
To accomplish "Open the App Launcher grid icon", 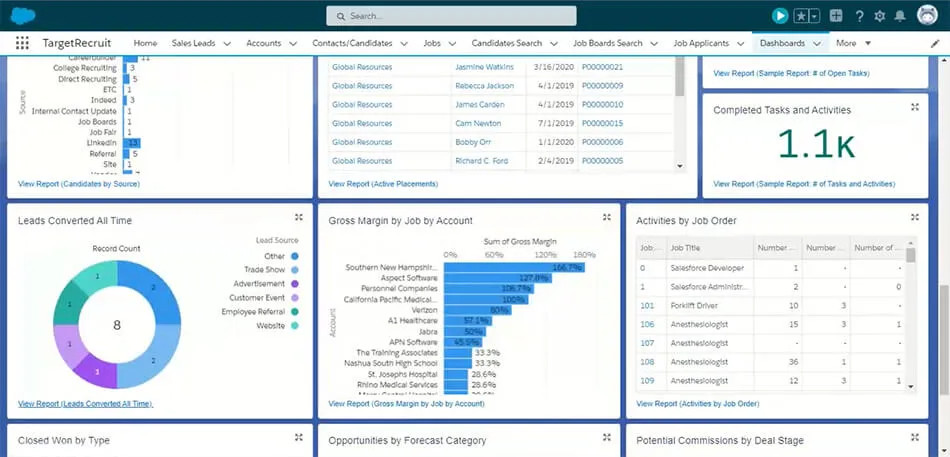I will pos(22,43).
